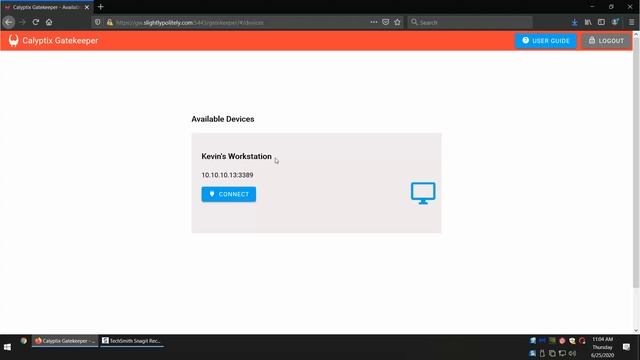Open page actions three-dot menu
The image size is (640, 360).
[373, 22]
